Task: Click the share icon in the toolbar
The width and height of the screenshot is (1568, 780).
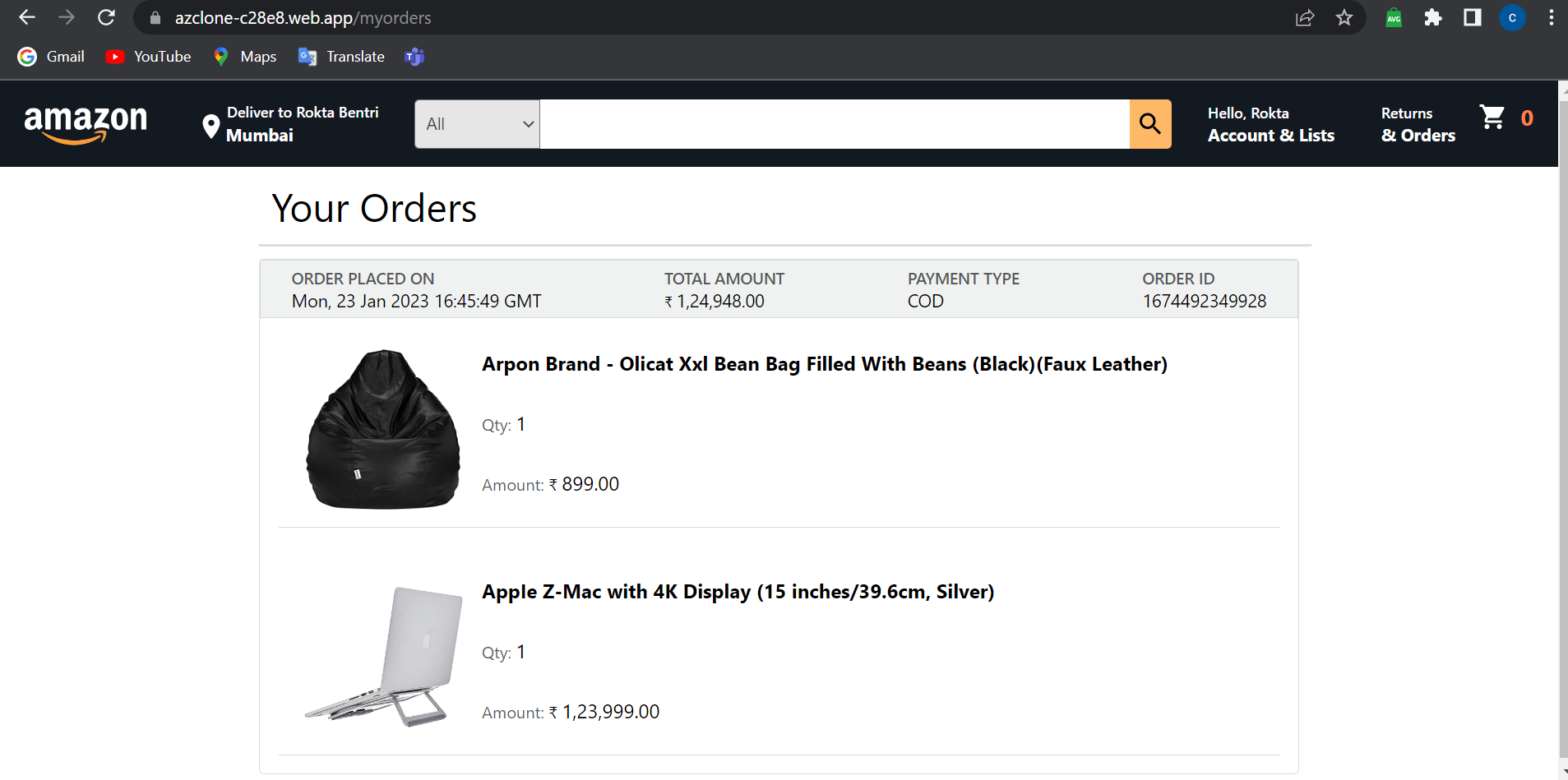Action: click(1305, 16)
